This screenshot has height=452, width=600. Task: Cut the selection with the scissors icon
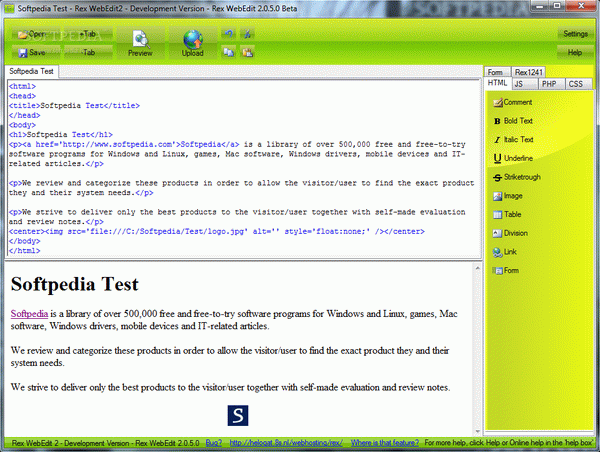[248, 34]
